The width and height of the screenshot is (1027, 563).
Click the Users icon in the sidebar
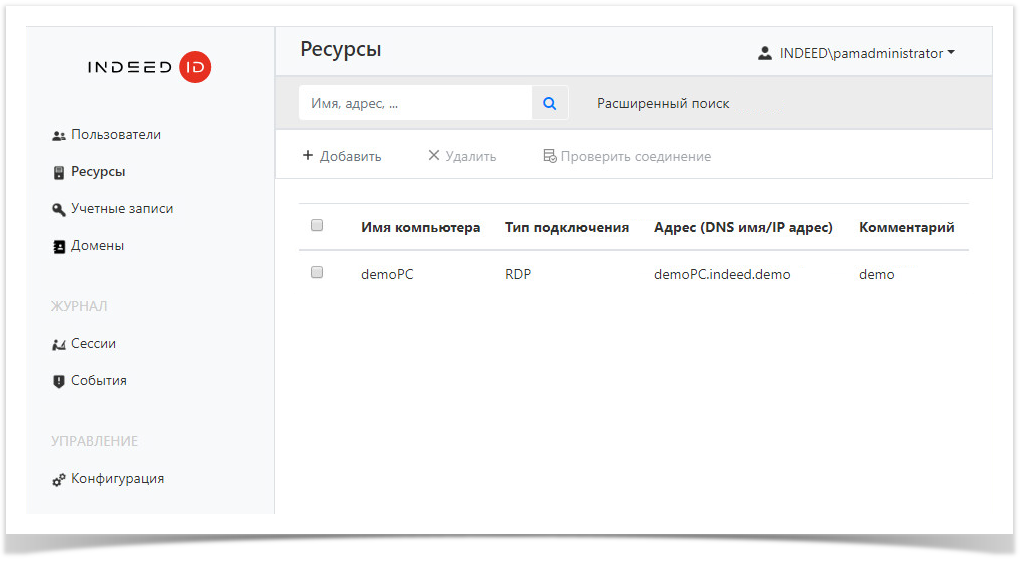click(58, 136)
